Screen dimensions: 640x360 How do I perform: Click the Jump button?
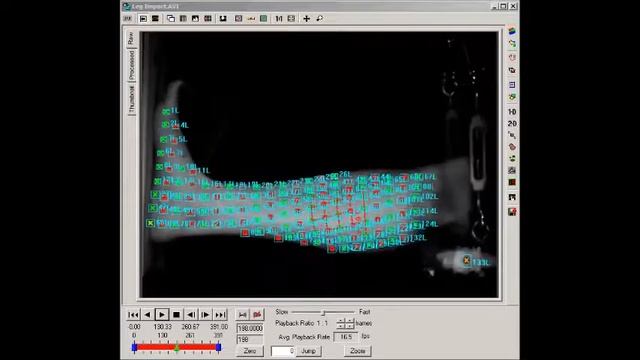click(x=309, y=351)
